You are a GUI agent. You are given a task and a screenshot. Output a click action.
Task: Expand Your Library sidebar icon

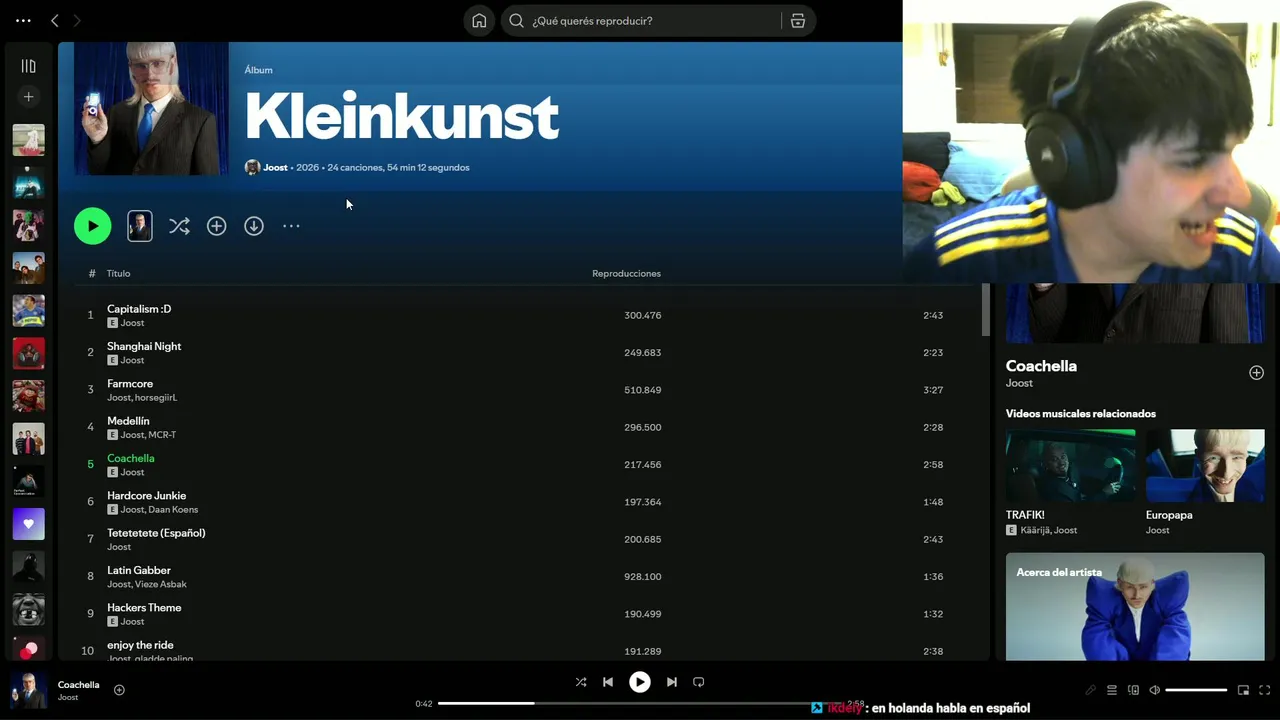pyautogui.click(x=28, y=66)
